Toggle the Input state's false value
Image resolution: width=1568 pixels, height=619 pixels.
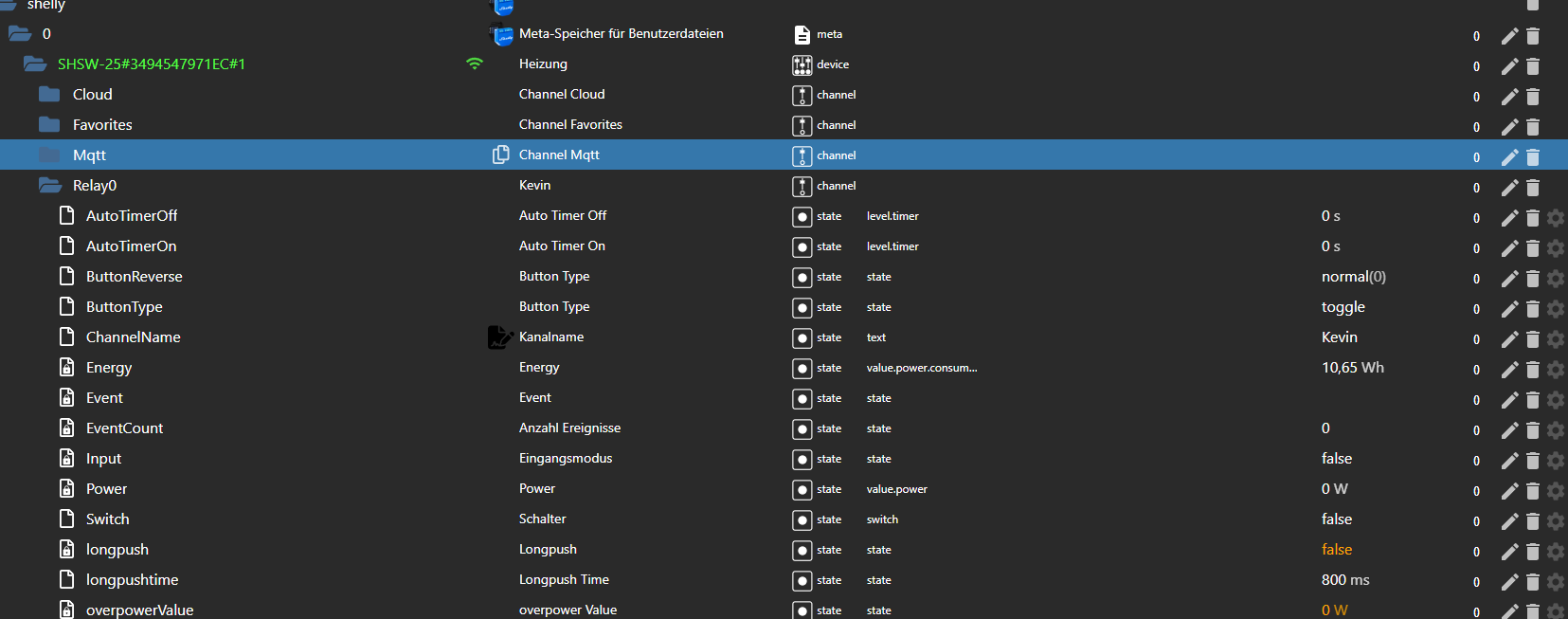point(1336,459)
